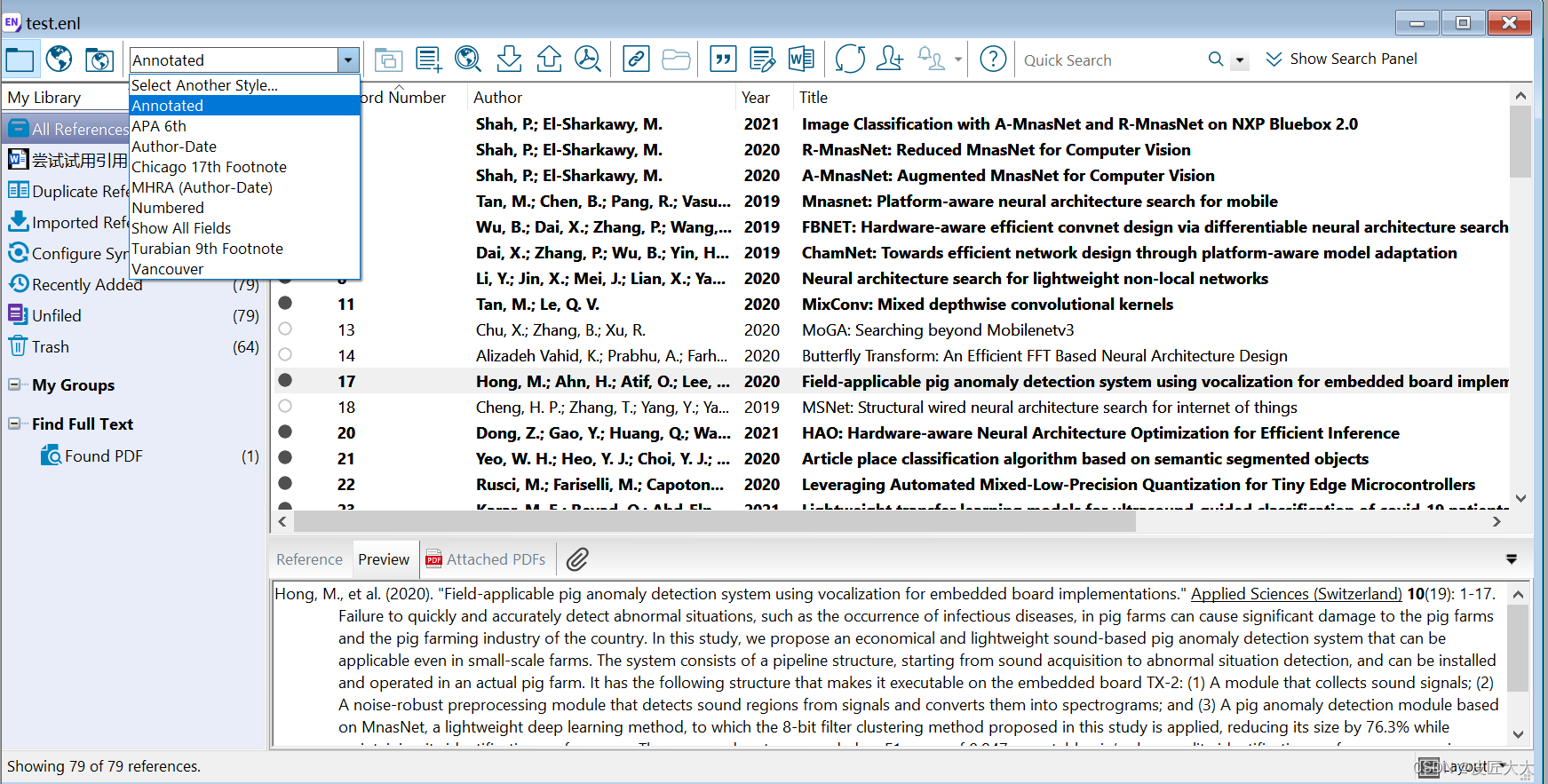Toggle read status circle for record 14
The width and height of the screenshot is (1548, 784).
285,355
